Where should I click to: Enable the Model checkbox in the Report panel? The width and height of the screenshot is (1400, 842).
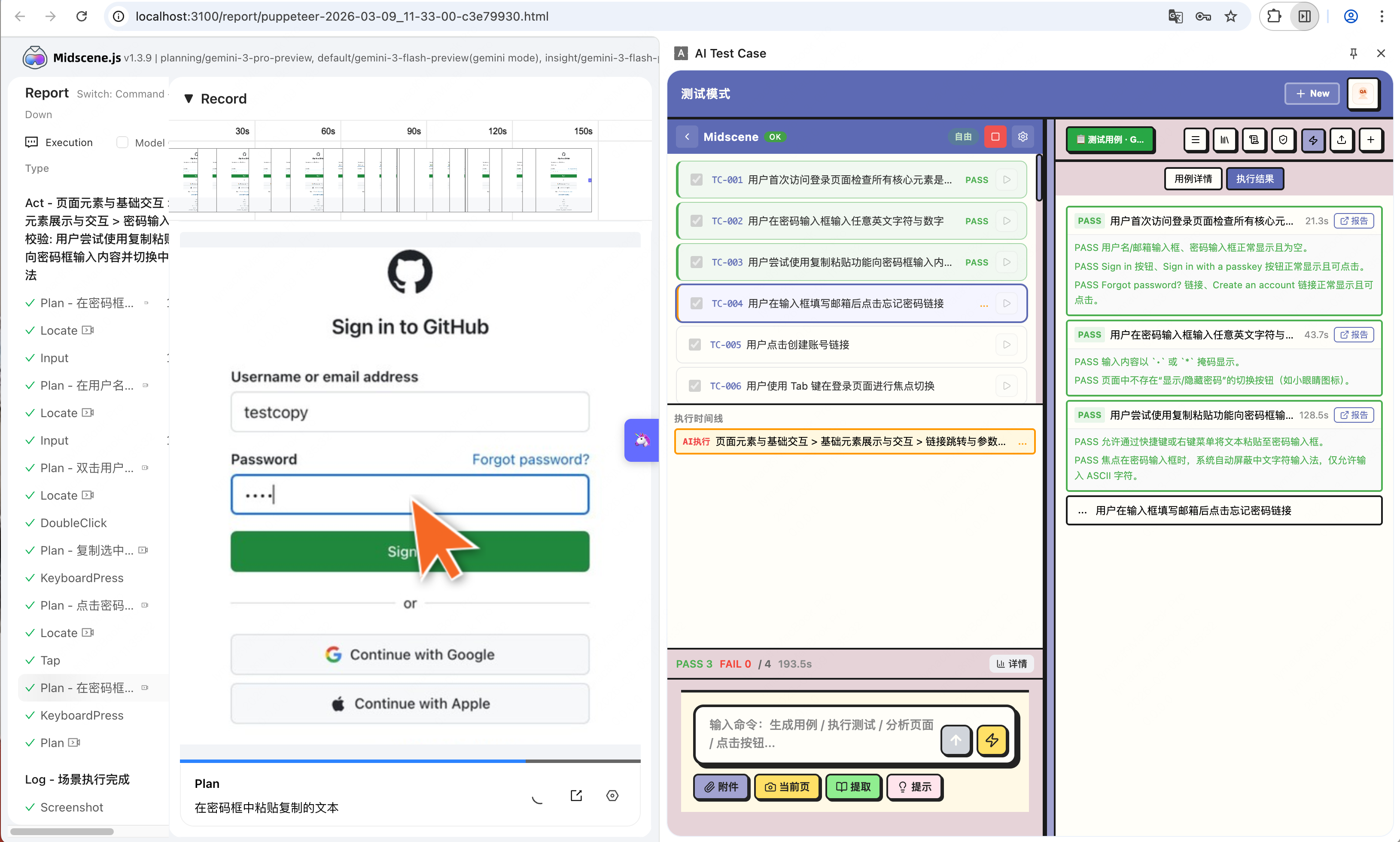pyautogui.click(x=122, y=143)
